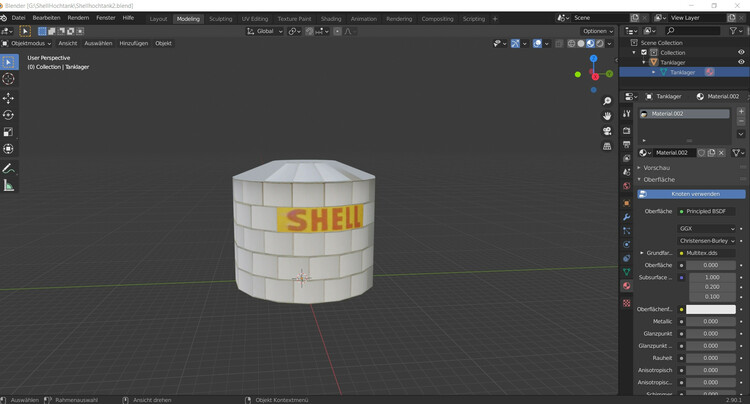Open the Bearbeiten menu
This screenshot has height=404, width=750.
(x=46, y=18)
